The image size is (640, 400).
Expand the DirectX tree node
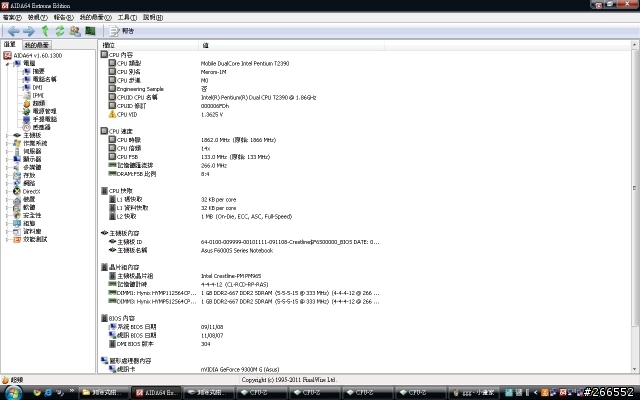(7, 191)
